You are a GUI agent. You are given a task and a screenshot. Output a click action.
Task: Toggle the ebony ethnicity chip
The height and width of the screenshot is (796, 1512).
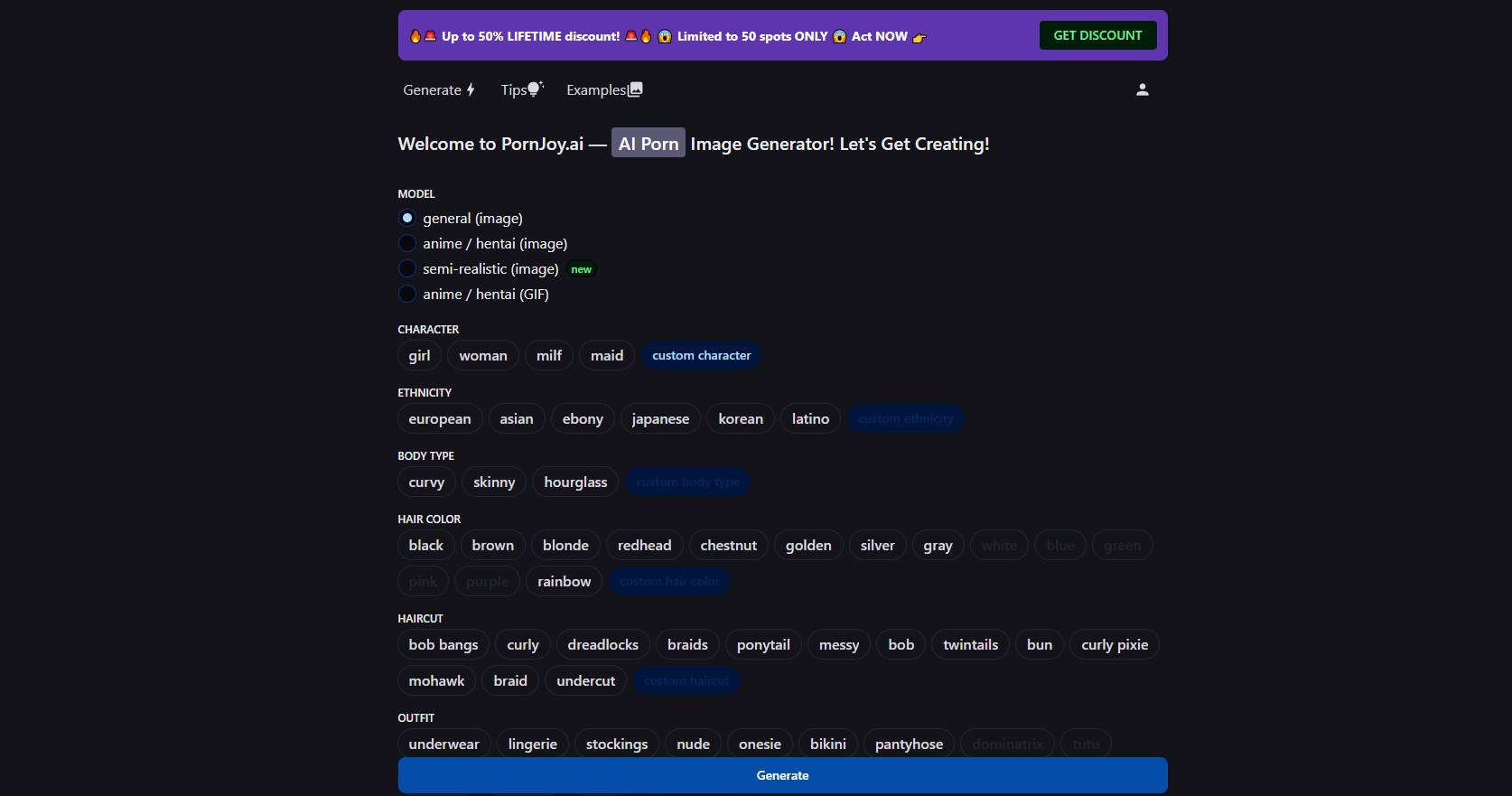tap(583, 418)
